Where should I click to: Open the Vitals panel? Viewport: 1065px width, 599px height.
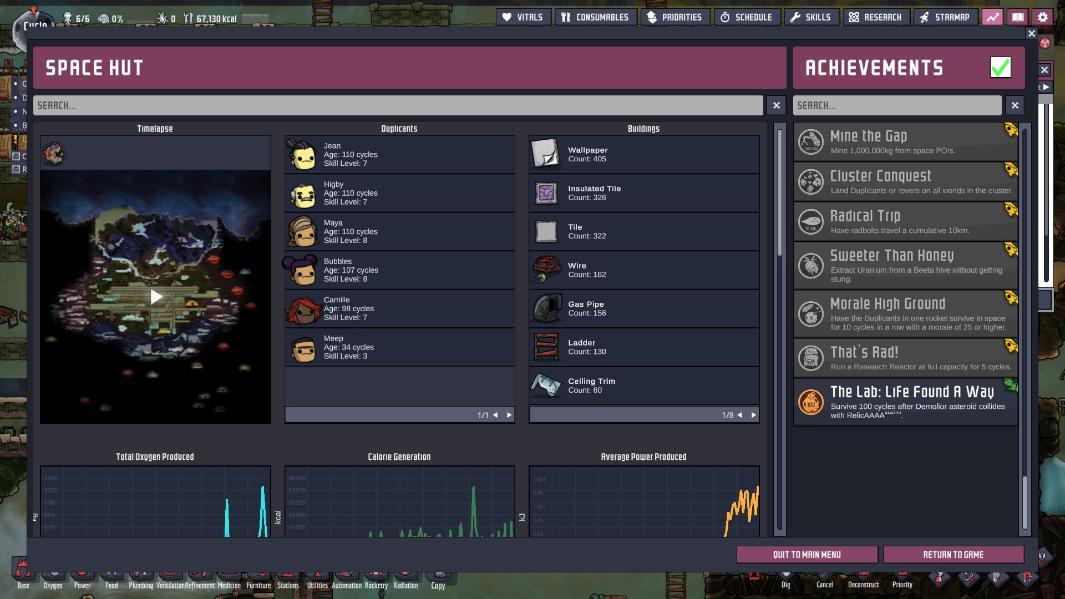click(x=522, y=17)
